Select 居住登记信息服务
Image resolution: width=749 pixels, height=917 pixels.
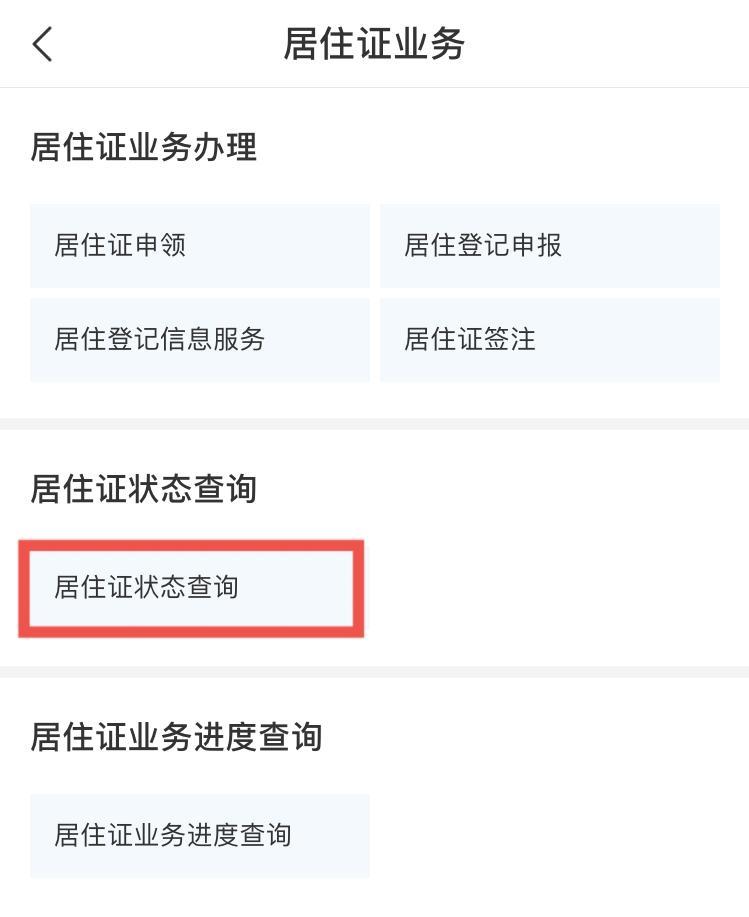tap(199, 340)
